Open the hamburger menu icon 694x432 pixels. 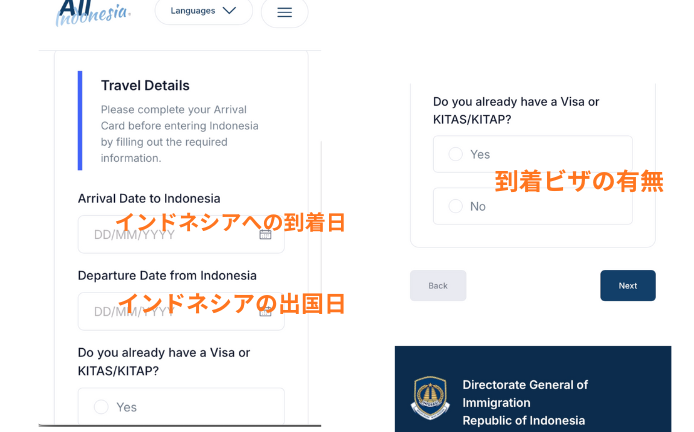[x=285, y=12]
